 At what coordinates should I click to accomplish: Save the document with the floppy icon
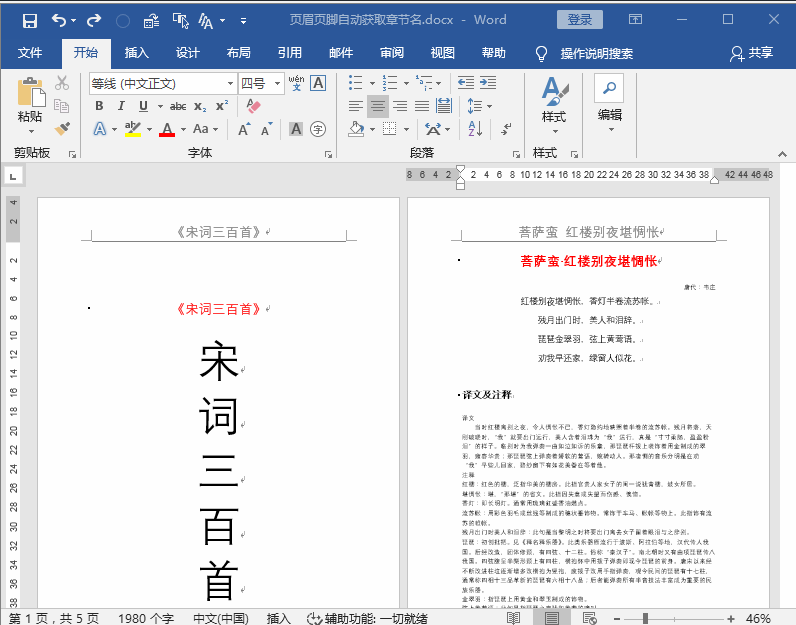(x=30, y=21)
